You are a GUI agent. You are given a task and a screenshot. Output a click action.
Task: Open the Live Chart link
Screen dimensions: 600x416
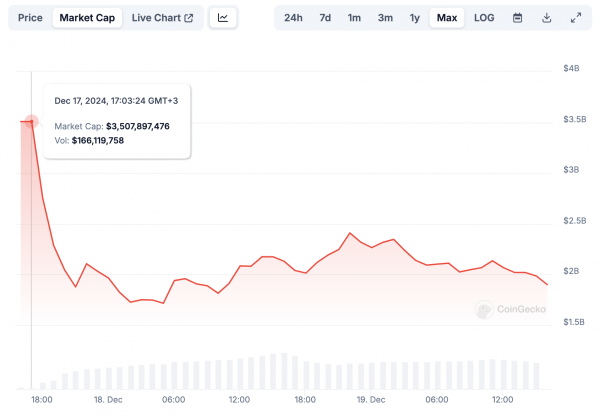pos(162,18)
